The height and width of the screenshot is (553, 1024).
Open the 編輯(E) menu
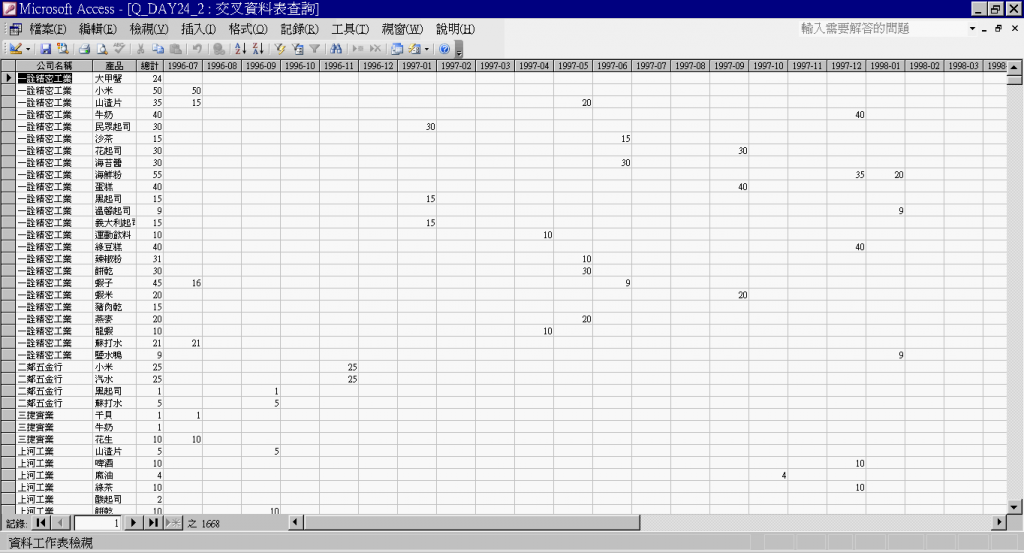[98, 29]
